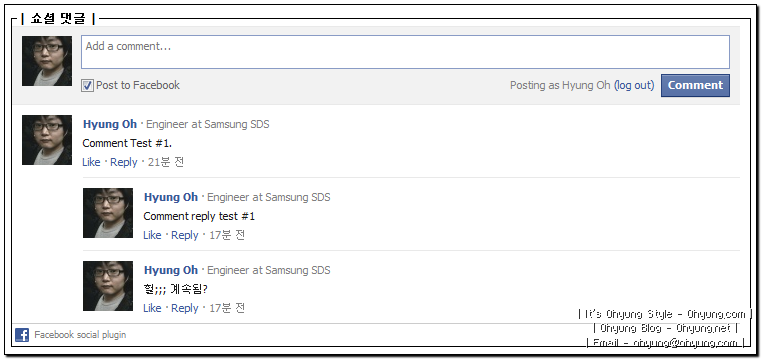
Task: Like the Comment reply test #1 comment
Action: coord(152,235)
